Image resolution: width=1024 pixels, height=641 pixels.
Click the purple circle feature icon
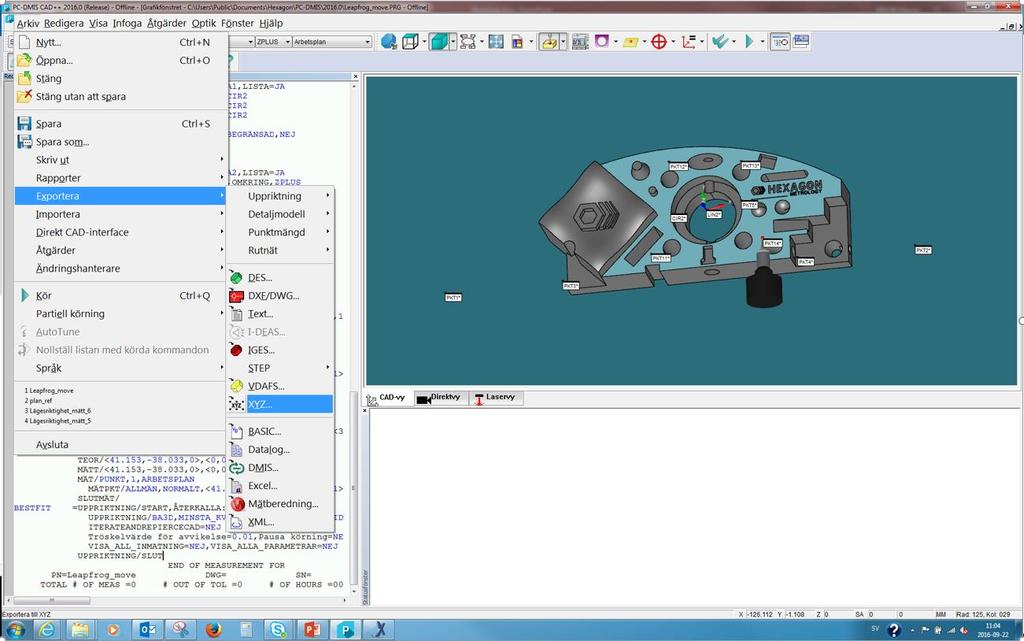click(601, 42)
